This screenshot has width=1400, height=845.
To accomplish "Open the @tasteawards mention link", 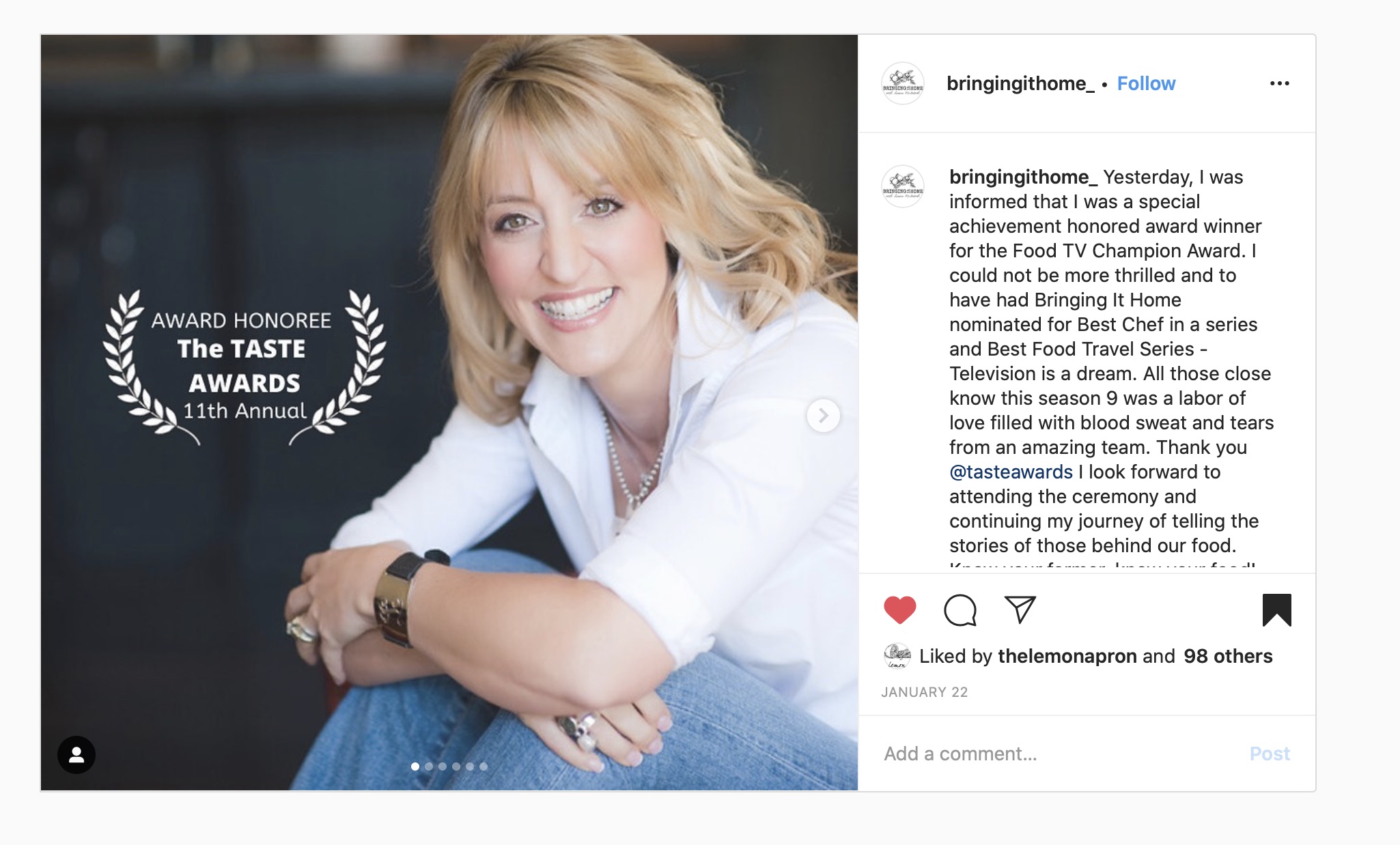I will (x=1011, y=472).
